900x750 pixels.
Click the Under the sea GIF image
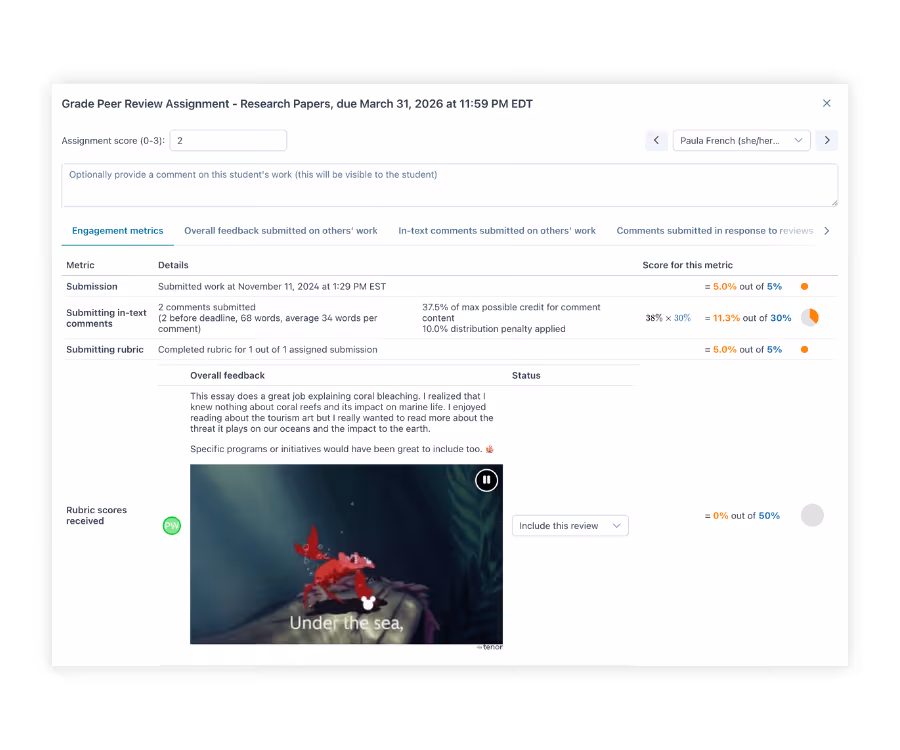pyautogui.click(x=346, y=554)
